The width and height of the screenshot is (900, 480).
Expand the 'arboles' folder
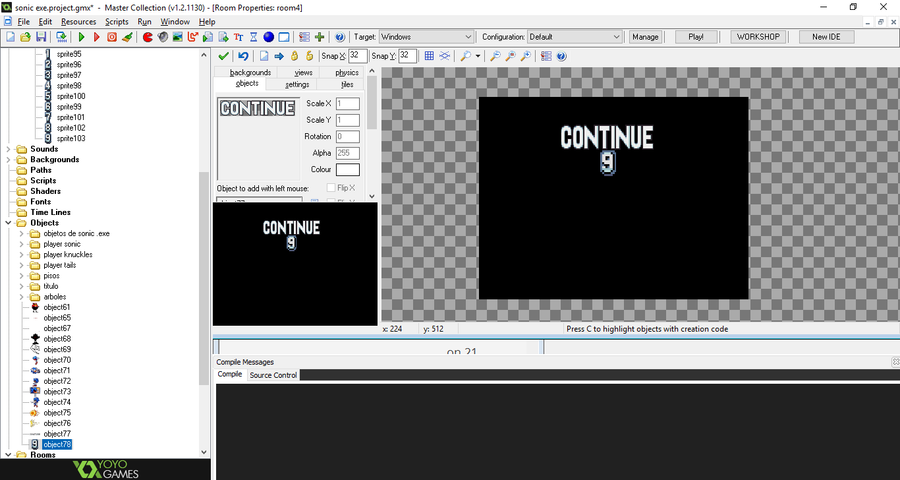coord(21,297)
